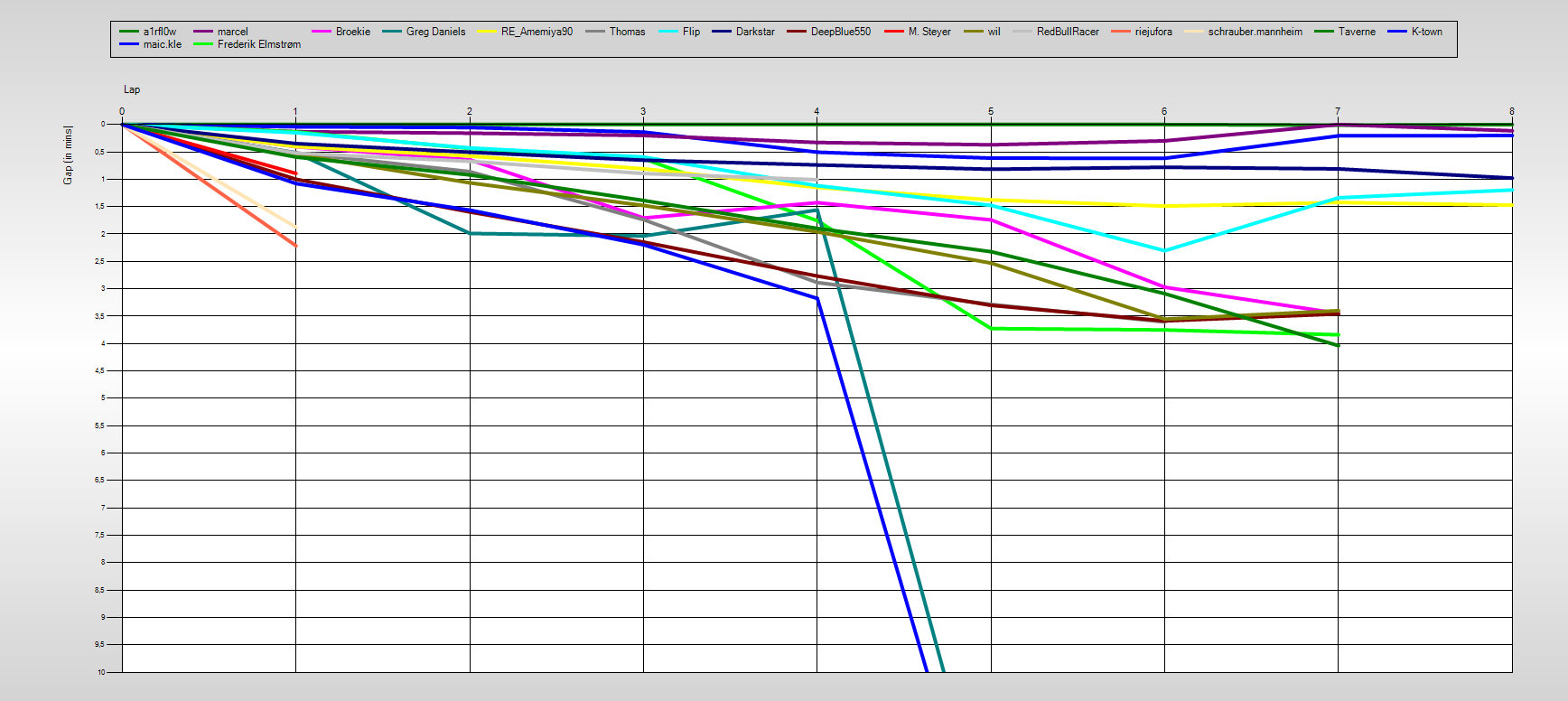Select the Broekie legend label

352,32
